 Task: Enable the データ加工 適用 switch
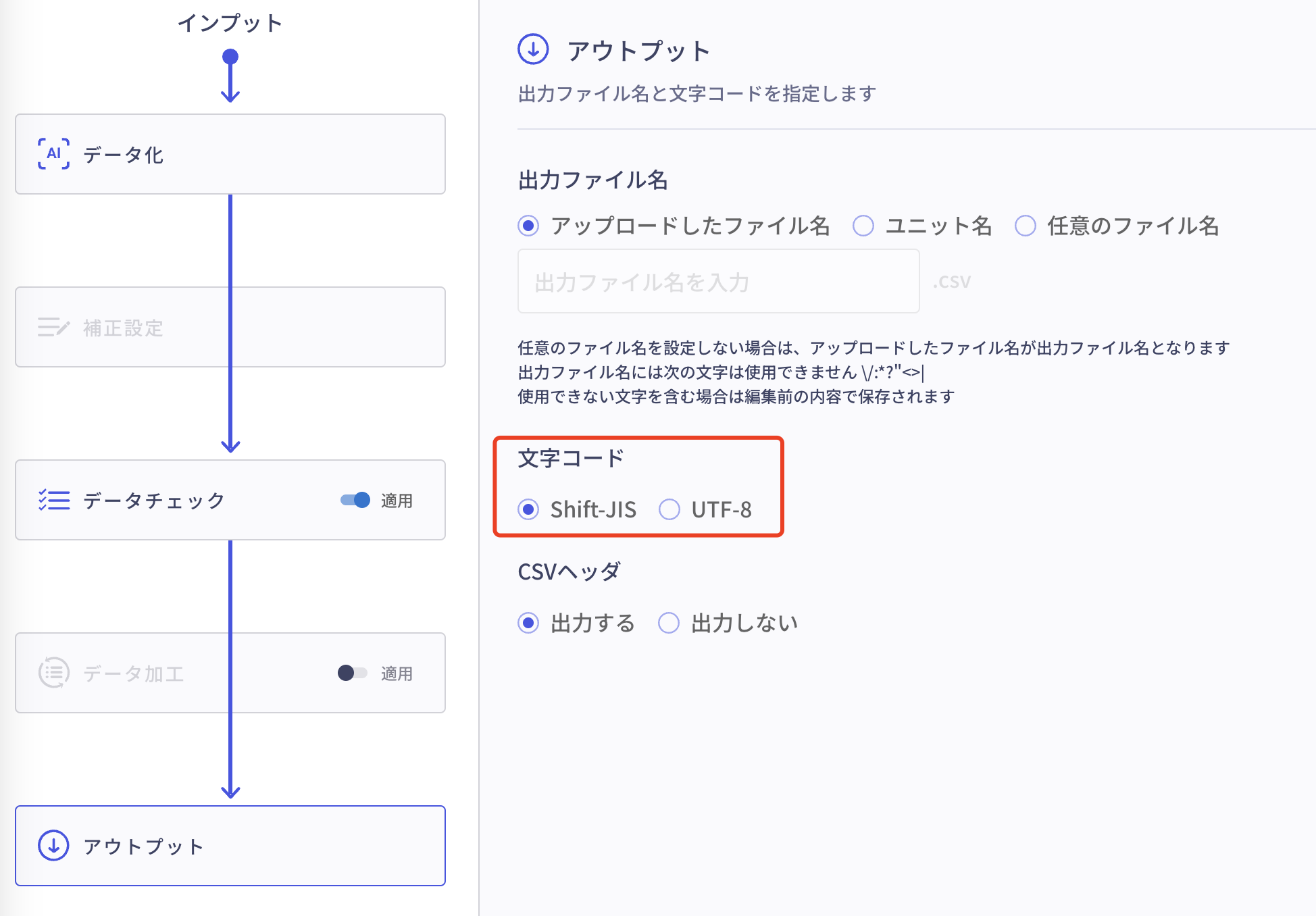coord(353,673)
